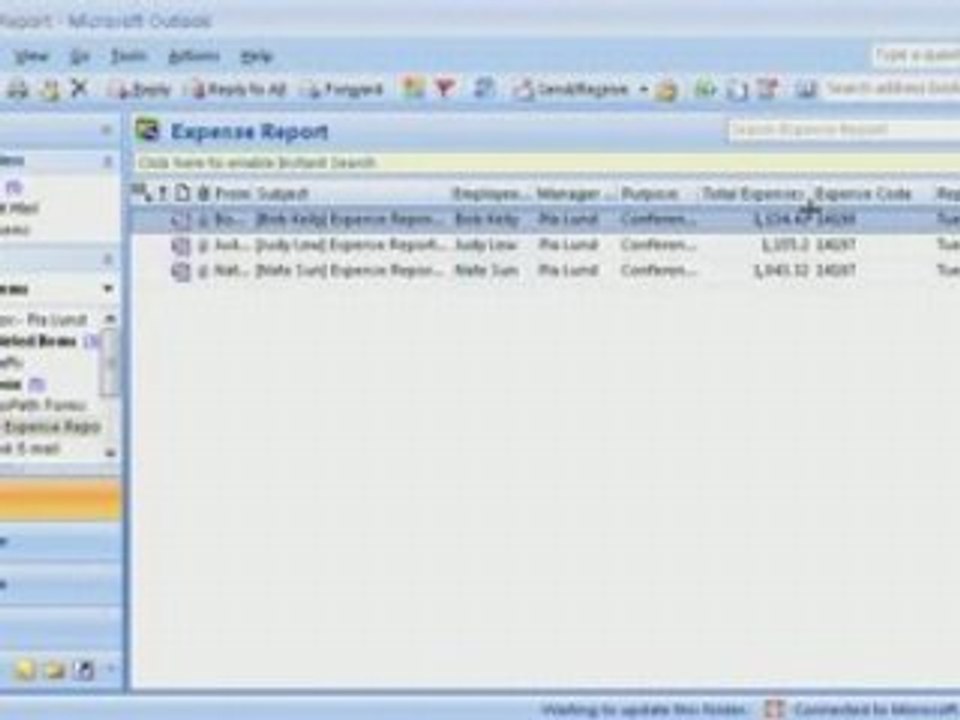Collapse the Favorite Folders section chevron
This screenshot has height=720, width=960.
tap(107, 162)
